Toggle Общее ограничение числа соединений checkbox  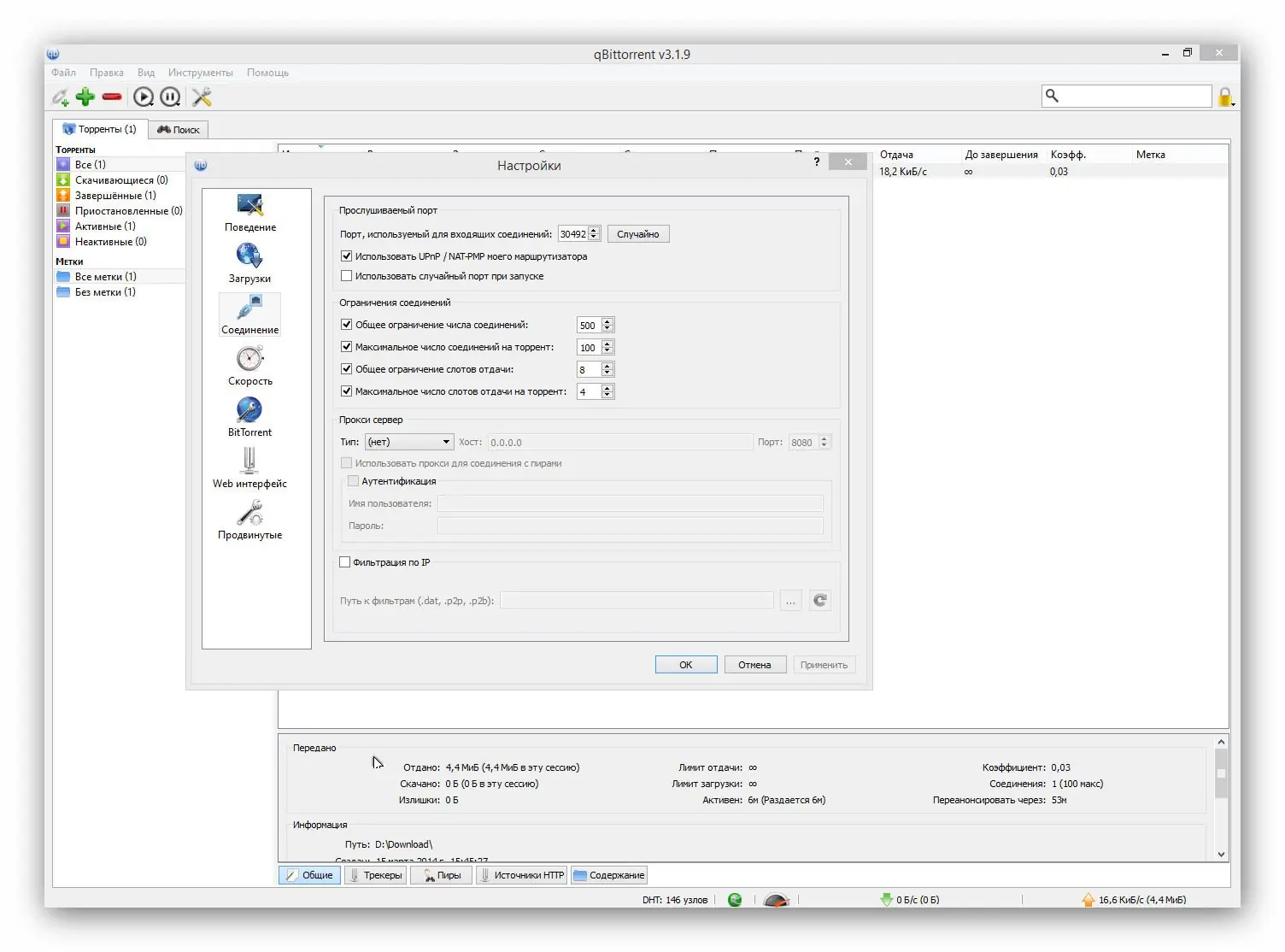346,325
